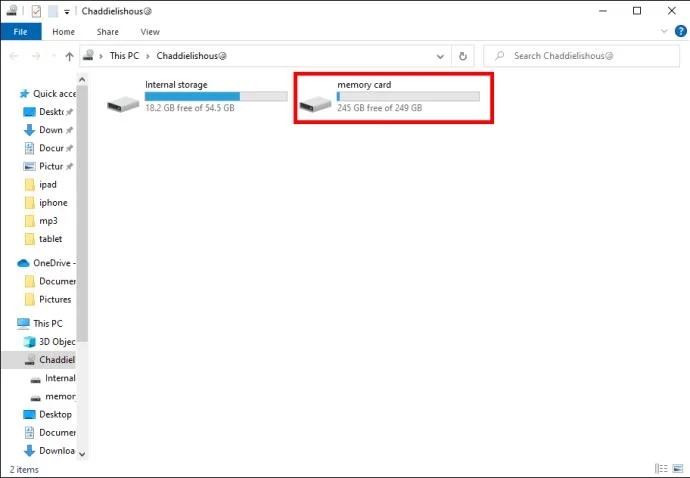Click the New folder quick access toolbar icon

(x=53, y=11)
